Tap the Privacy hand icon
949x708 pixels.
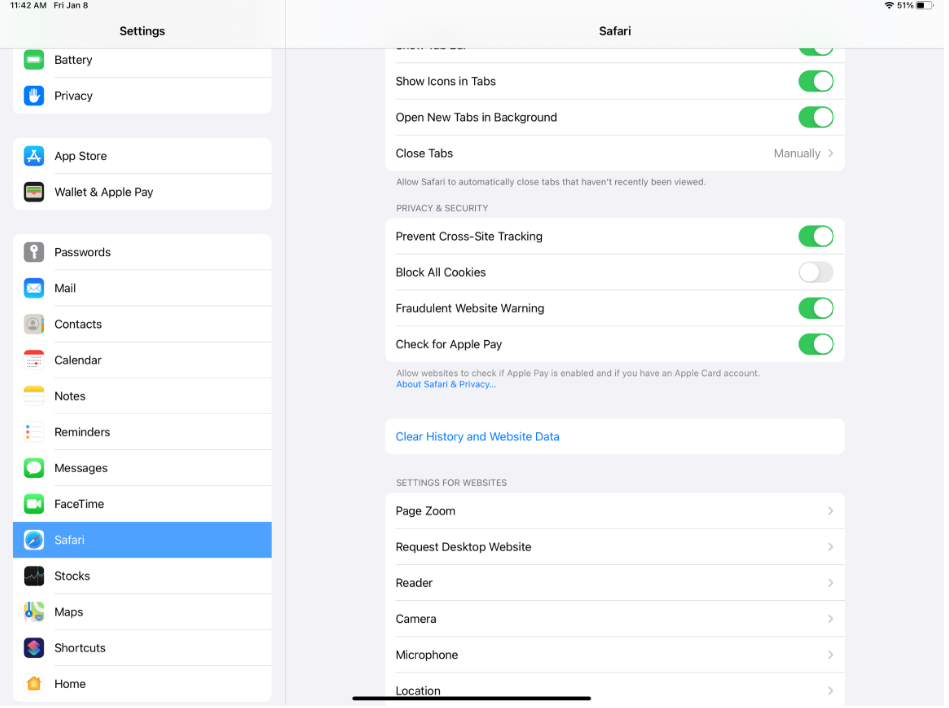[34, 96]
